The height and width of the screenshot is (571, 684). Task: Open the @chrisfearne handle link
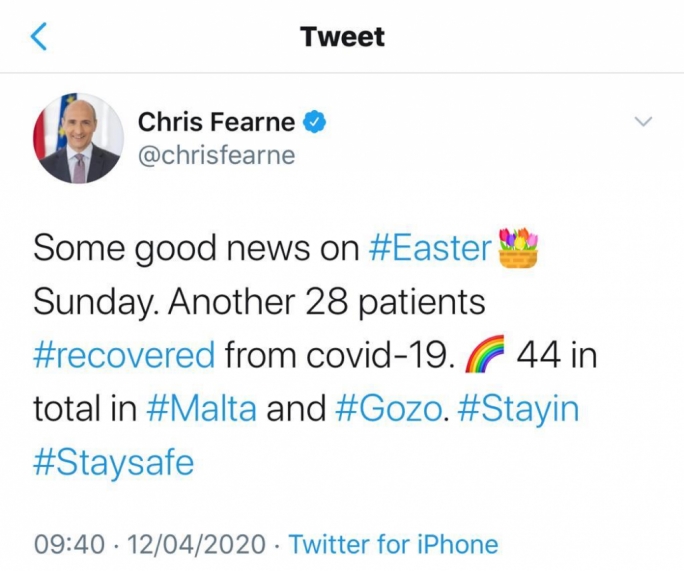[216, 156]
